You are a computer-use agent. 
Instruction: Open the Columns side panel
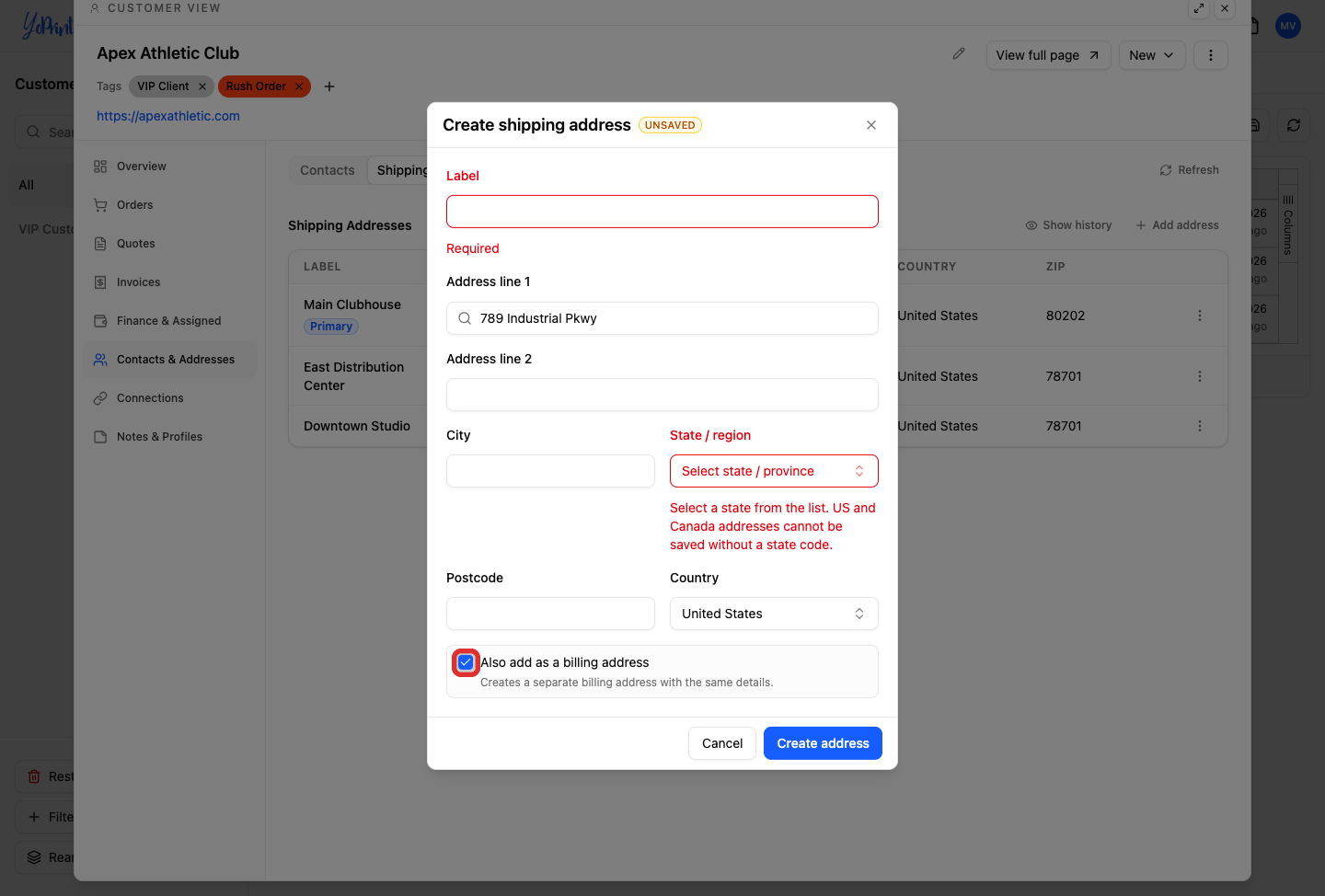[x=1288, y=225]
